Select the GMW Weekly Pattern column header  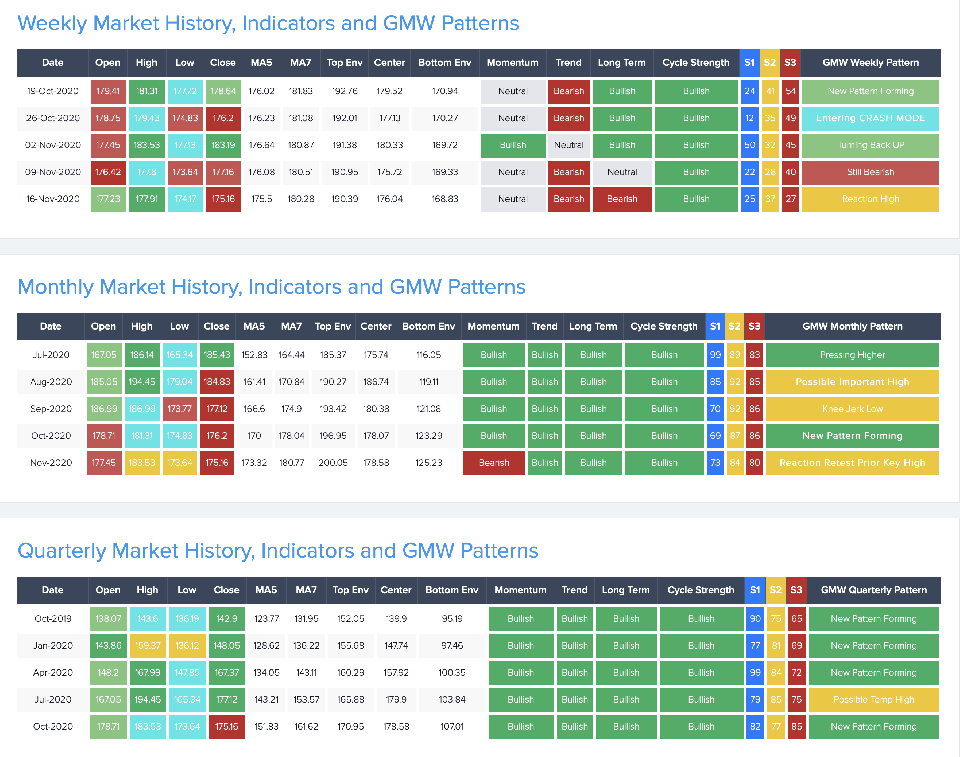point(870,62)
